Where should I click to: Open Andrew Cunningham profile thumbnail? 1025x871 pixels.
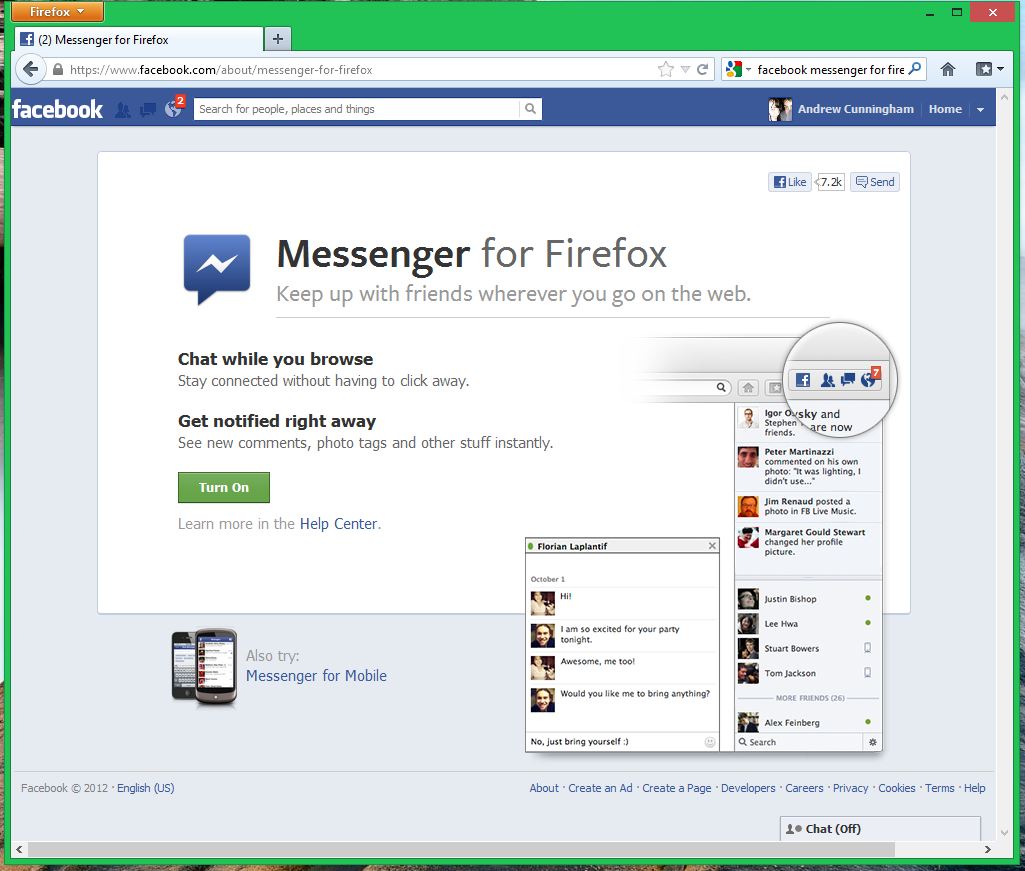click(780, 109)
